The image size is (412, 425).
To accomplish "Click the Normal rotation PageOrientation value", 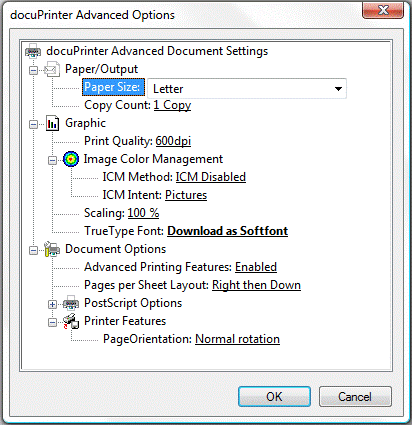I will [237, 339].
